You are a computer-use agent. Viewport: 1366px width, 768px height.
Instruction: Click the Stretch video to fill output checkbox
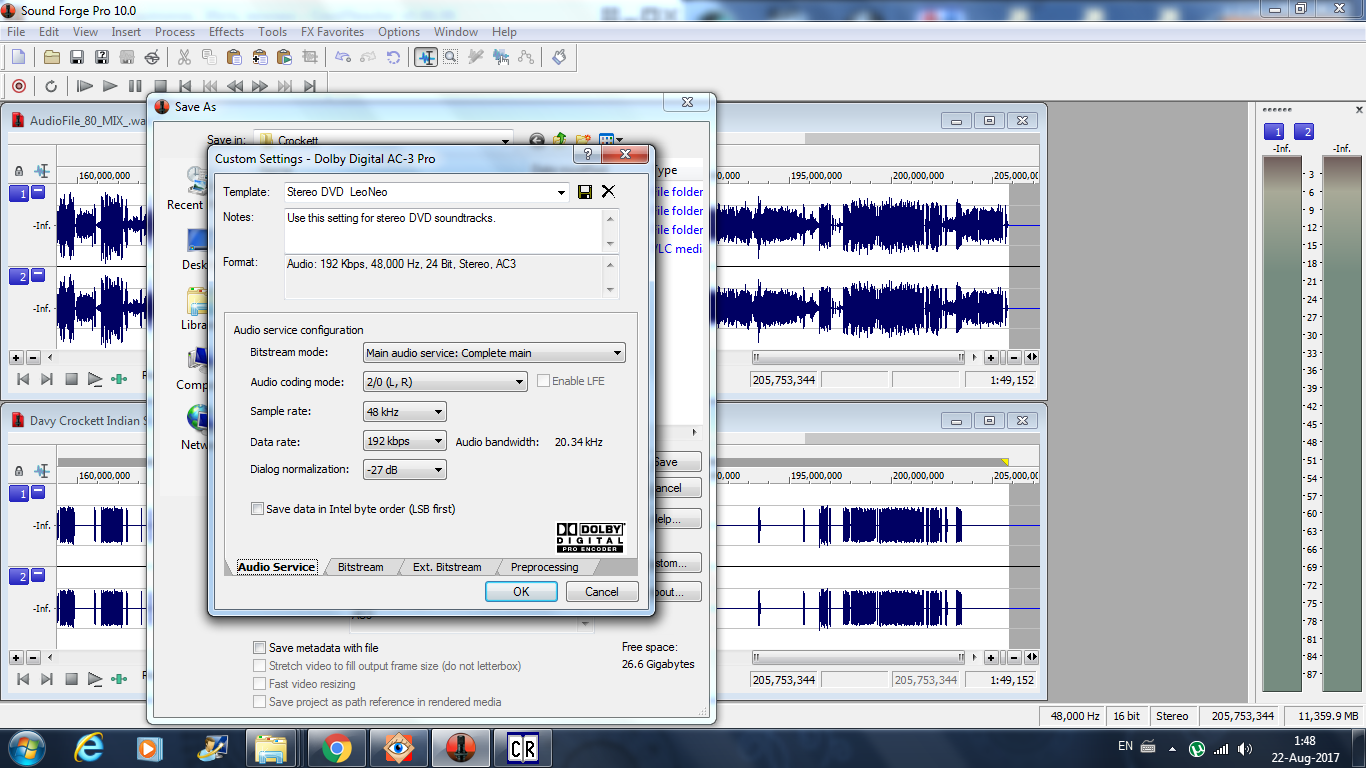tap(260, 666)
